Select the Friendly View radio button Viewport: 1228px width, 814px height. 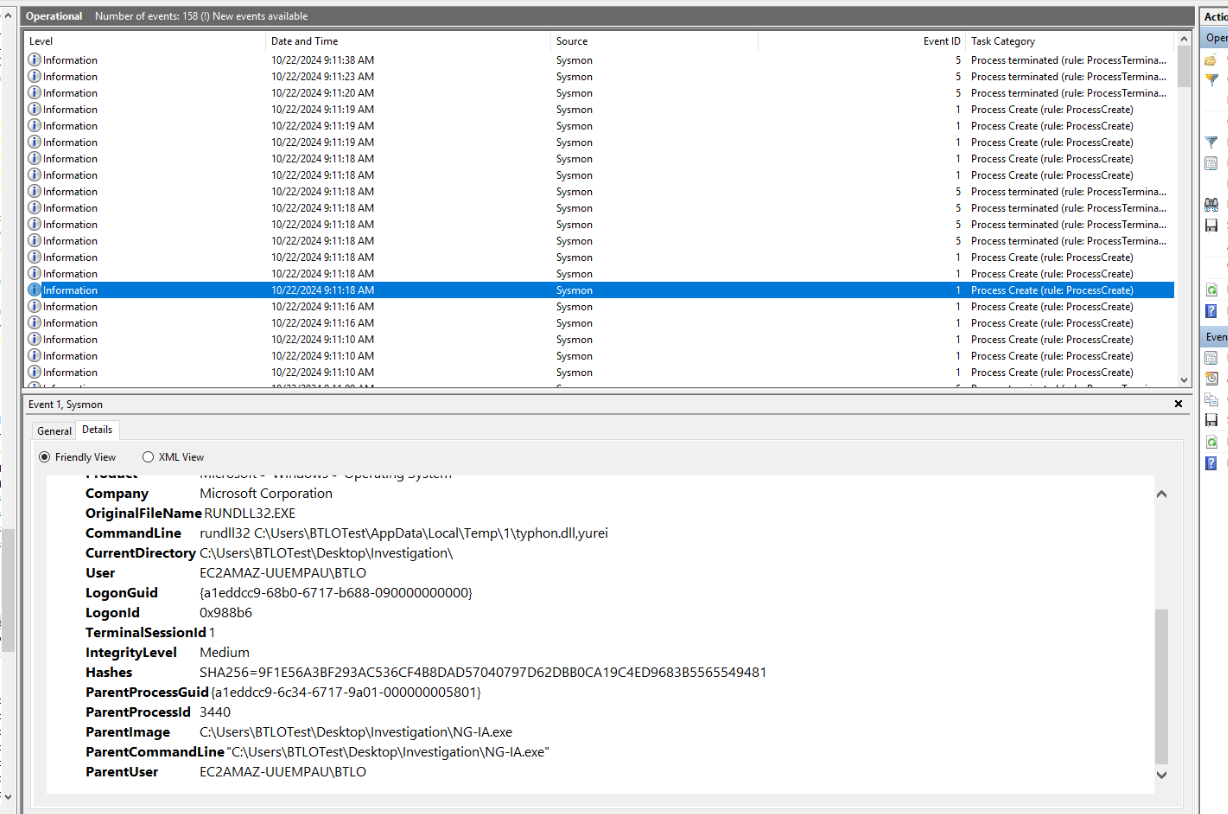click(x=44, y=457)
